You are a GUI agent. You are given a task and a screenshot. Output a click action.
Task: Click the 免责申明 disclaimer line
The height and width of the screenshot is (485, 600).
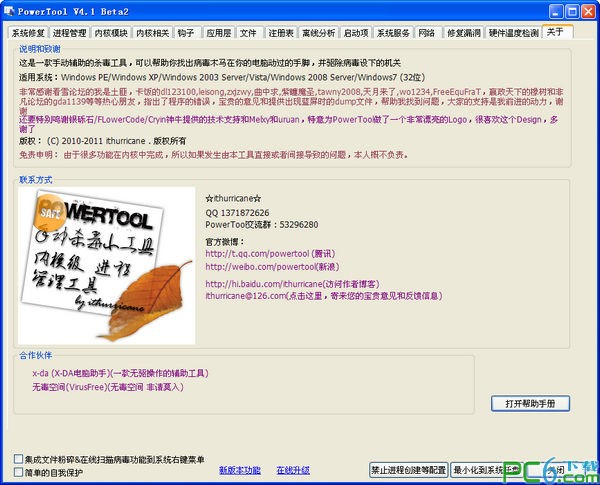pyautogui.click(x=214, y=155)
